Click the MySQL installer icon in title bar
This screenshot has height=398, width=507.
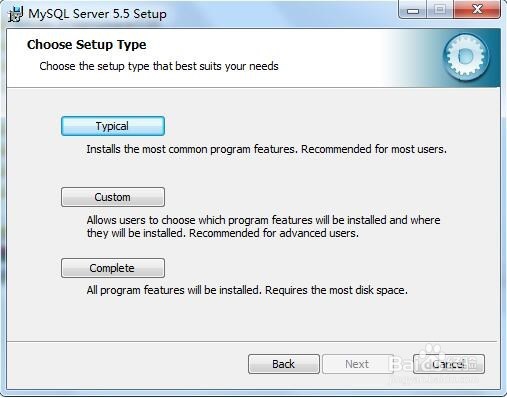(15, 14)
